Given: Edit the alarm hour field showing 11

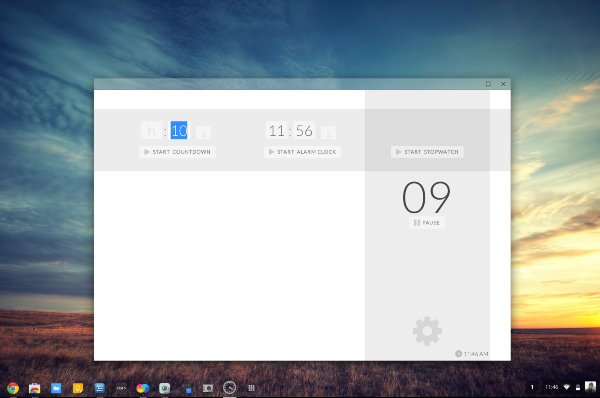Looking at the screenshot, I should click(277, 130).
